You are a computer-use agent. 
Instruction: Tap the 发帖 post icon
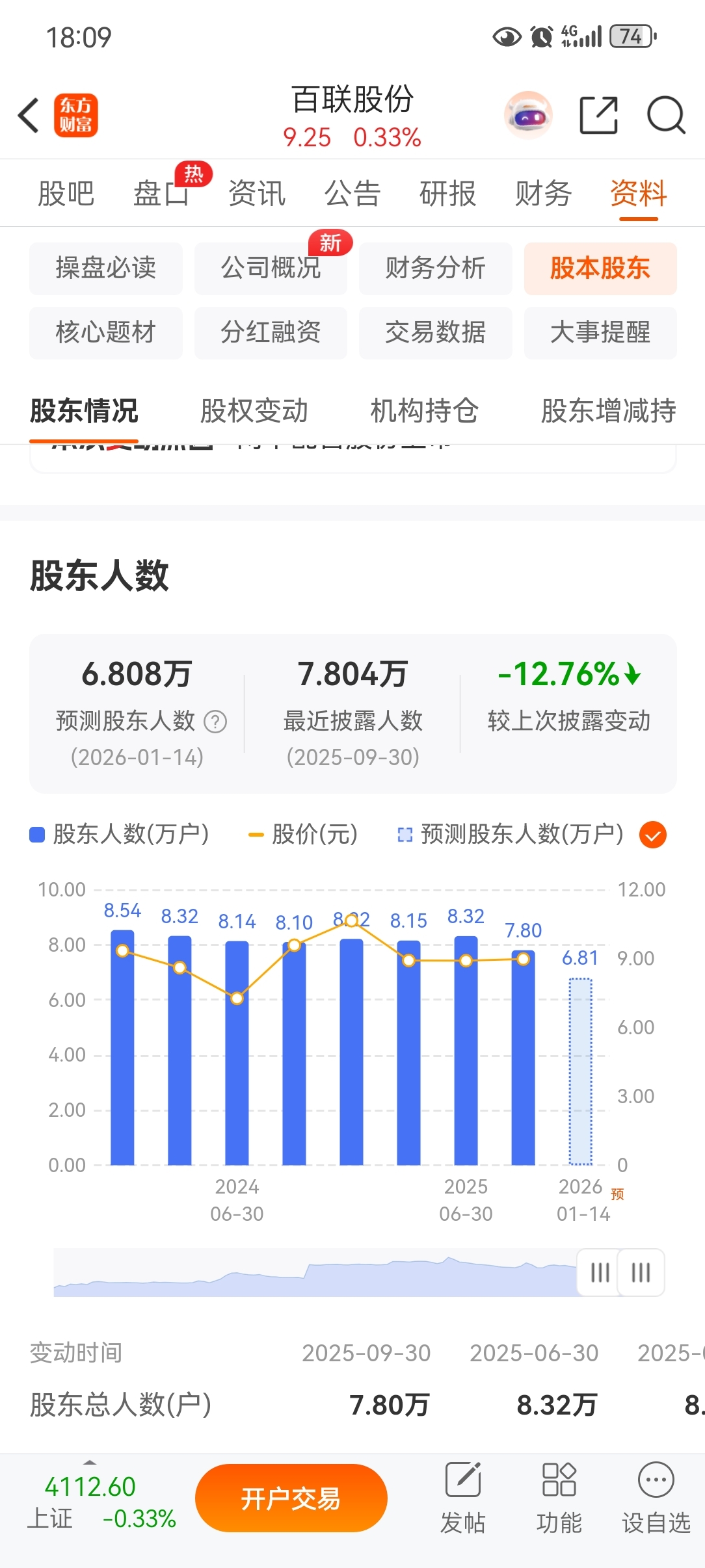(x=463, y=1498)
